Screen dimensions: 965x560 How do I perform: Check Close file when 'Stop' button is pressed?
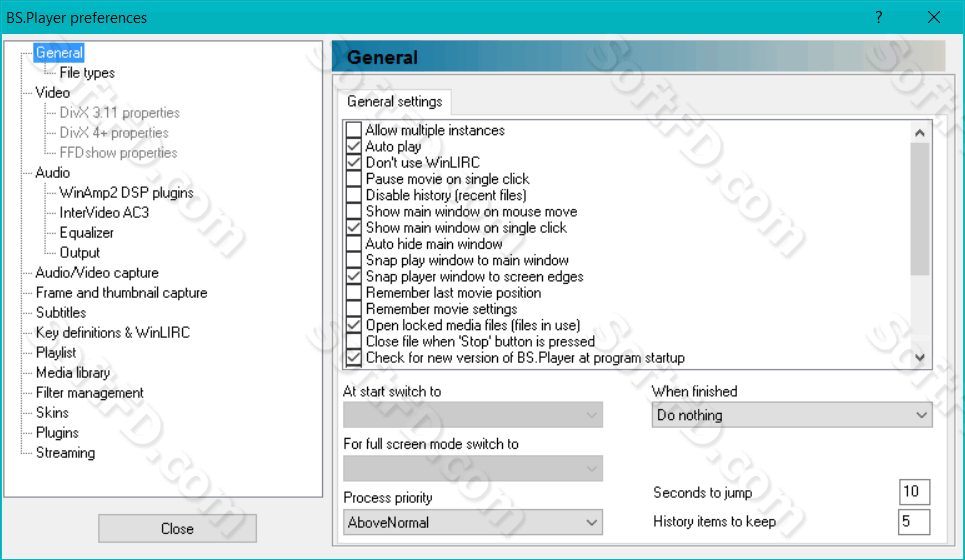(354, 342)
